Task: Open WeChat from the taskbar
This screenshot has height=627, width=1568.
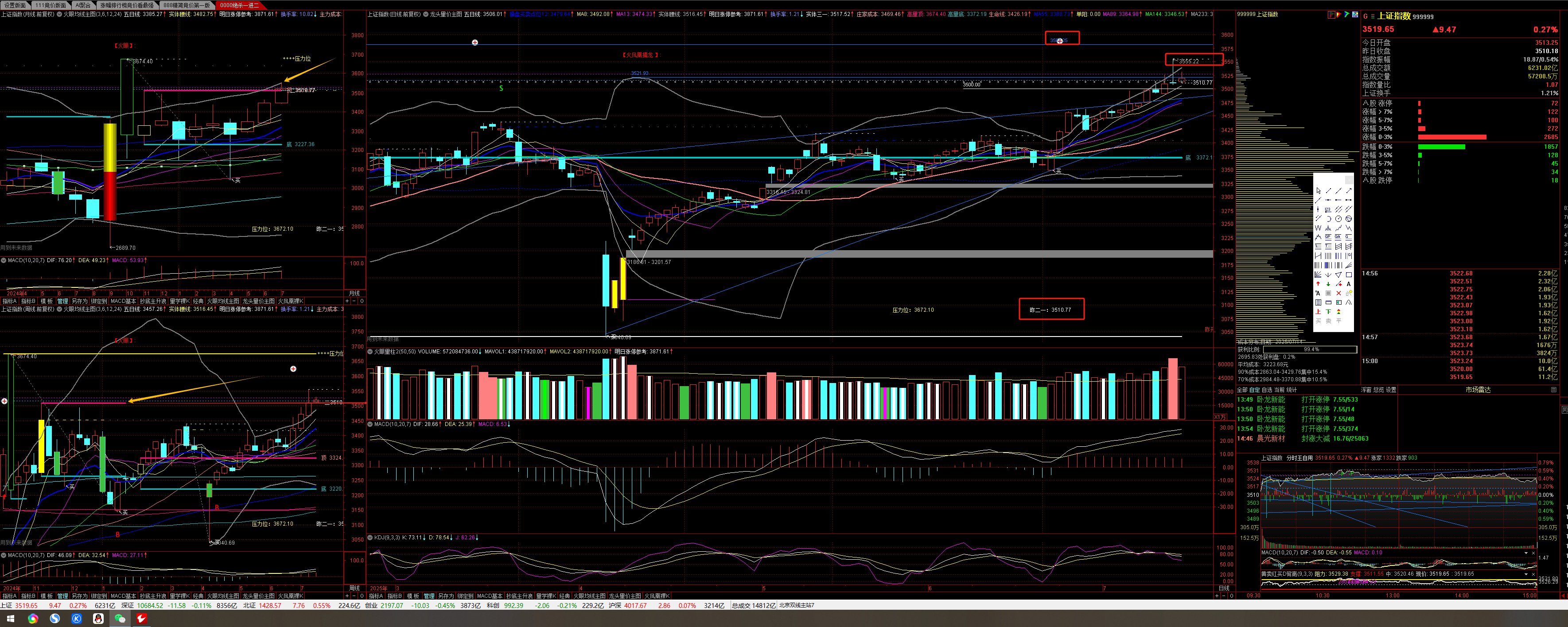Action: (x=120, y=619)
